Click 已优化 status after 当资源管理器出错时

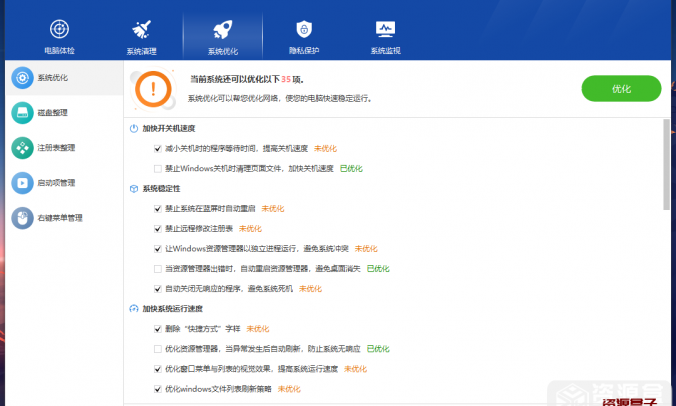click(x=378, y=269)
